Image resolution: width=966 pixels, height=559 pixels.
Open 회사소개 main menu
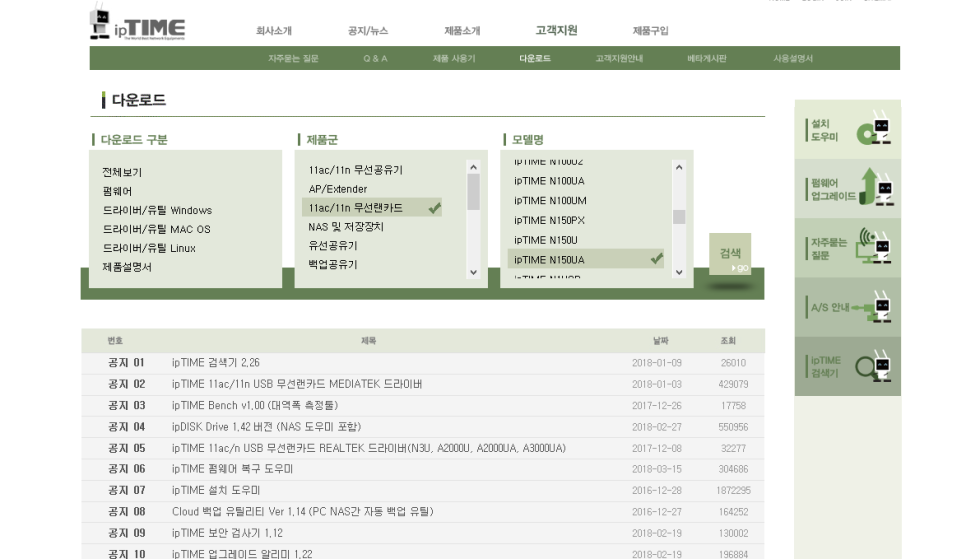[x=274, y=31]
